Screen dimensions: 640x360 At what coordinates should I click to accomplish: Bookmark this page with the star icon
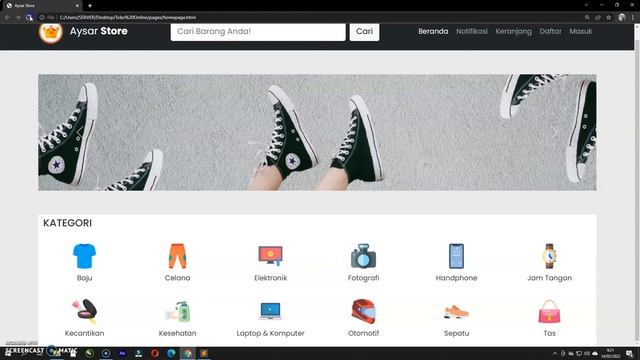tap(609, 18)
